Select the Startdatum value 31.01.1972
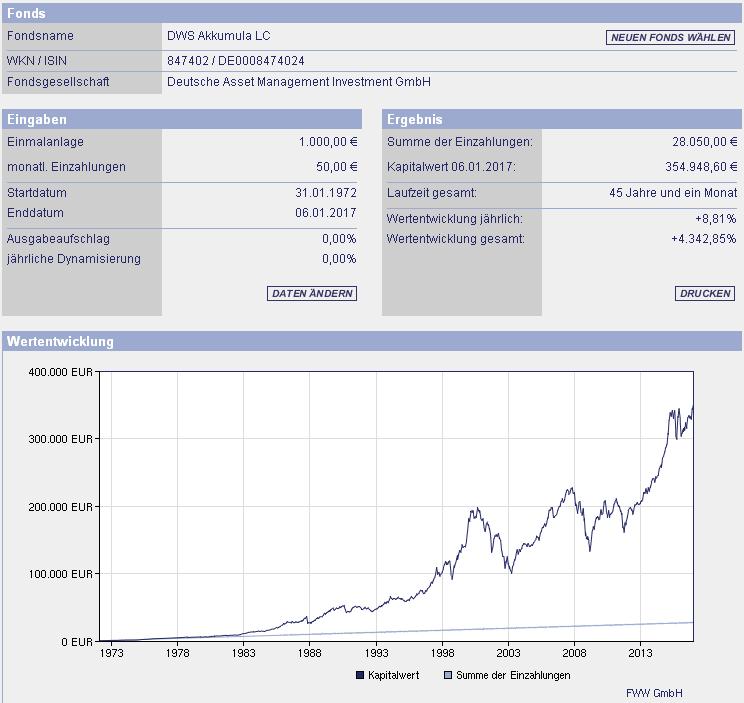The width and height of the screenshot is (744, 703). [326, 193]
